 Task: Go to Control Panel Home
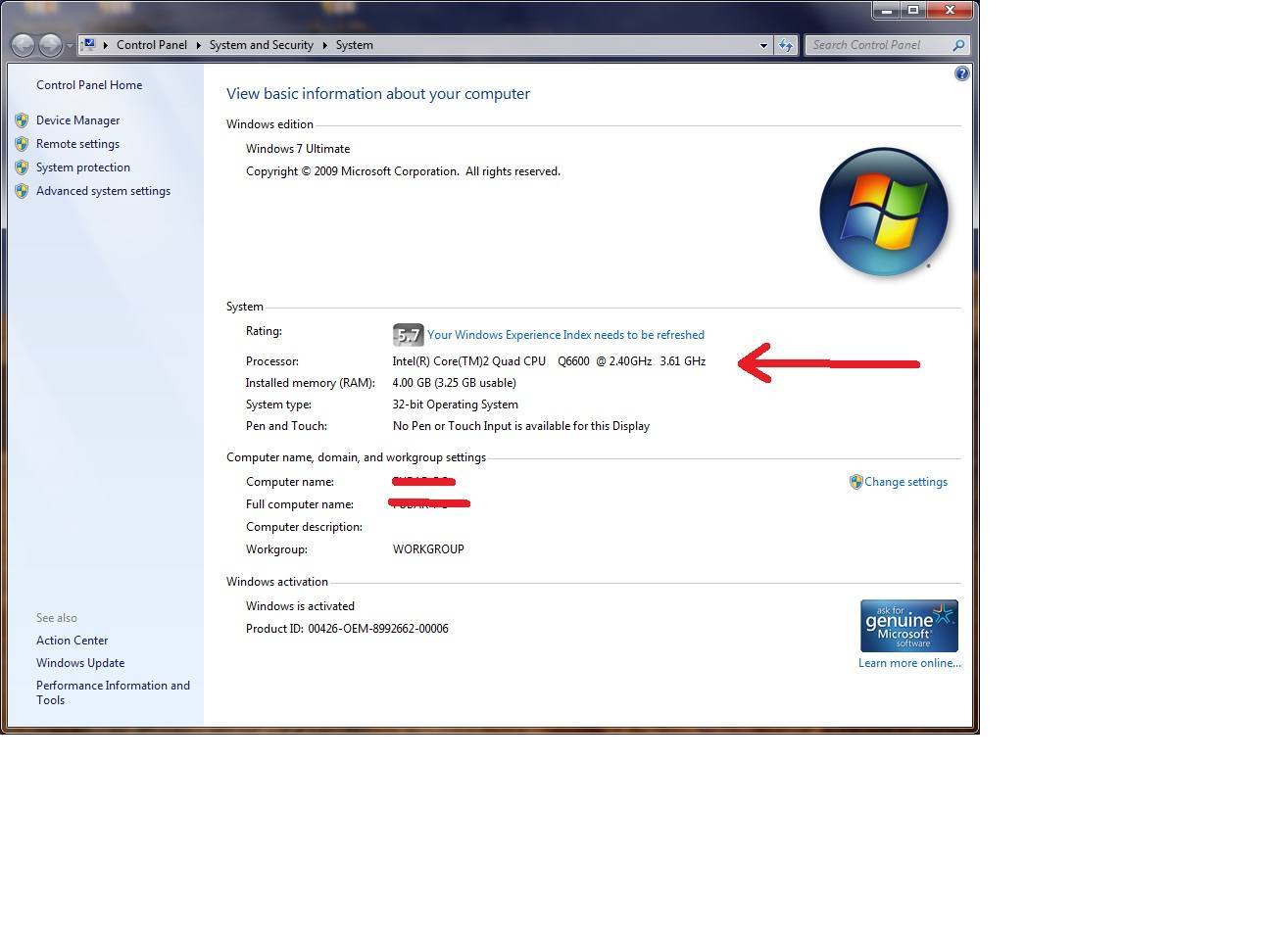(89, 85)
